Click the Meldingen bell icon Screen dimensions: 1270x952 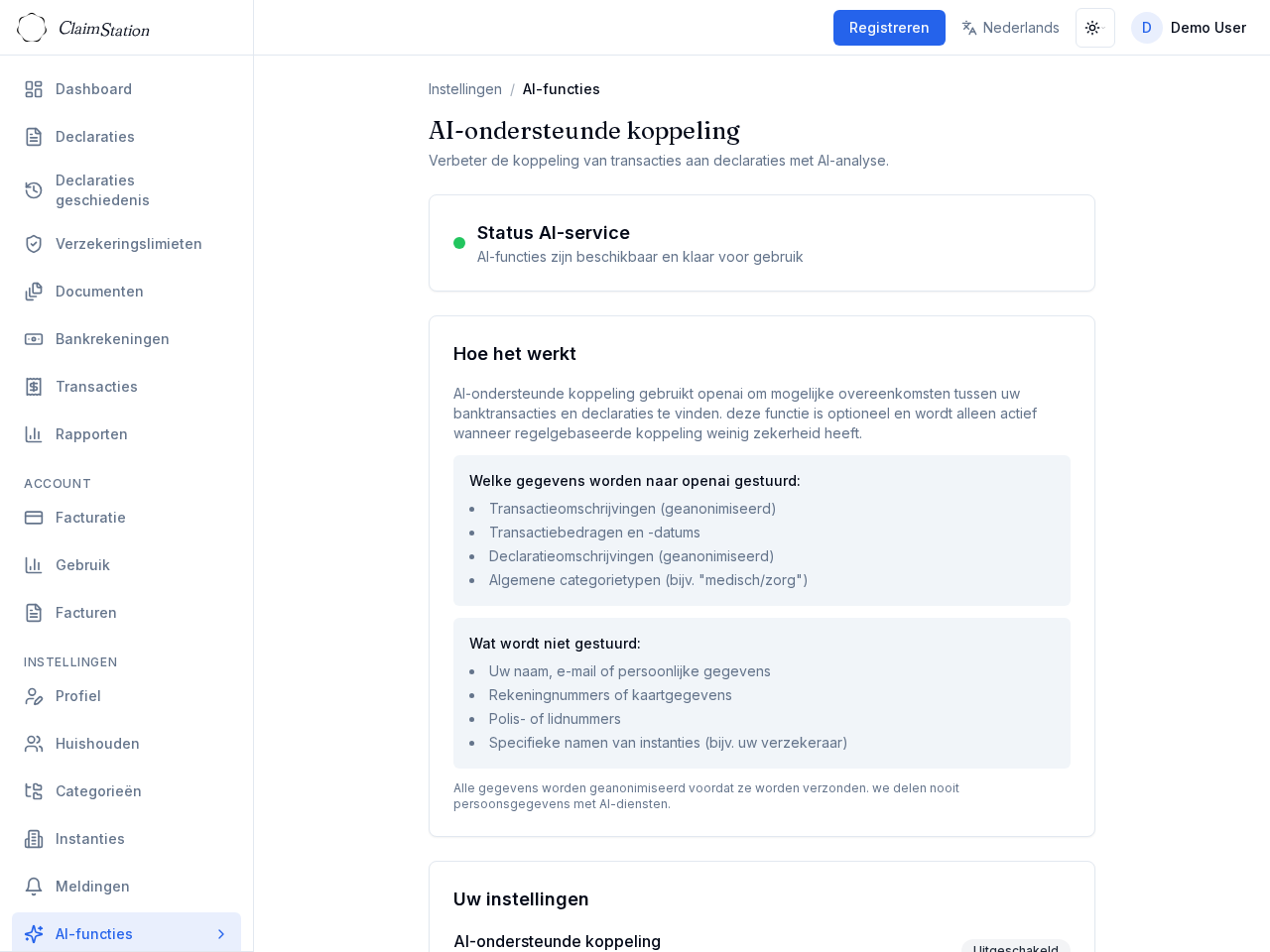(x=34, y=887)
